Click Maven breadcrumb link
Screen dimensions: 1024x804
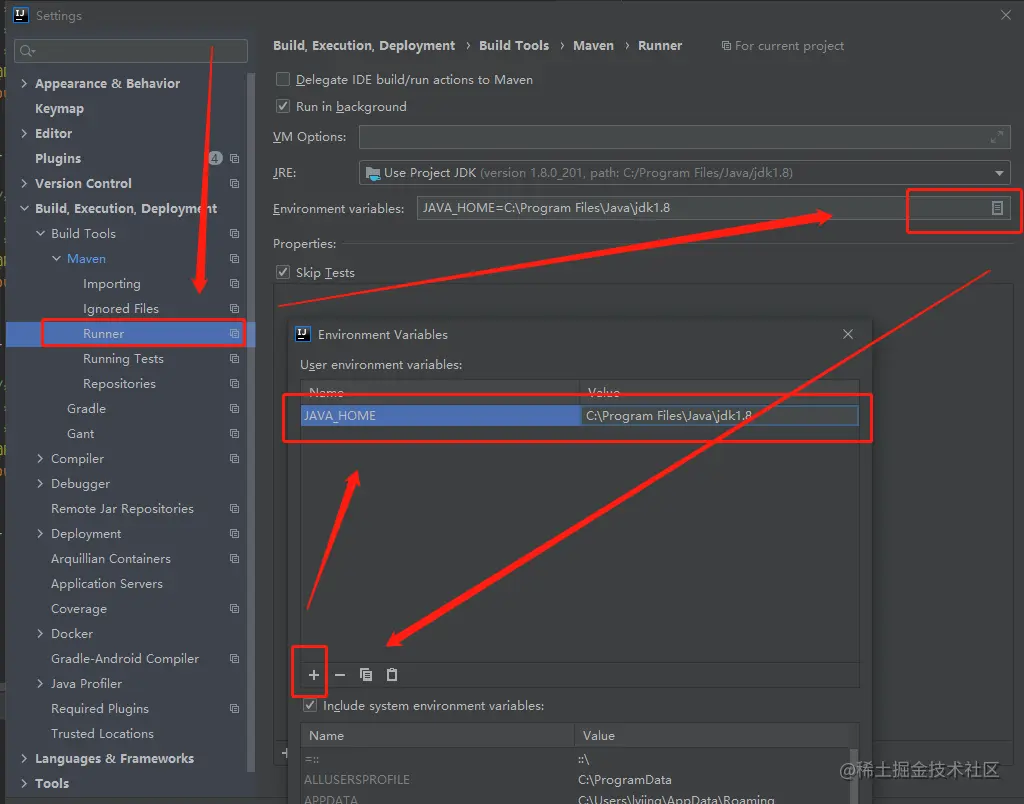click(x=594, y=45)
